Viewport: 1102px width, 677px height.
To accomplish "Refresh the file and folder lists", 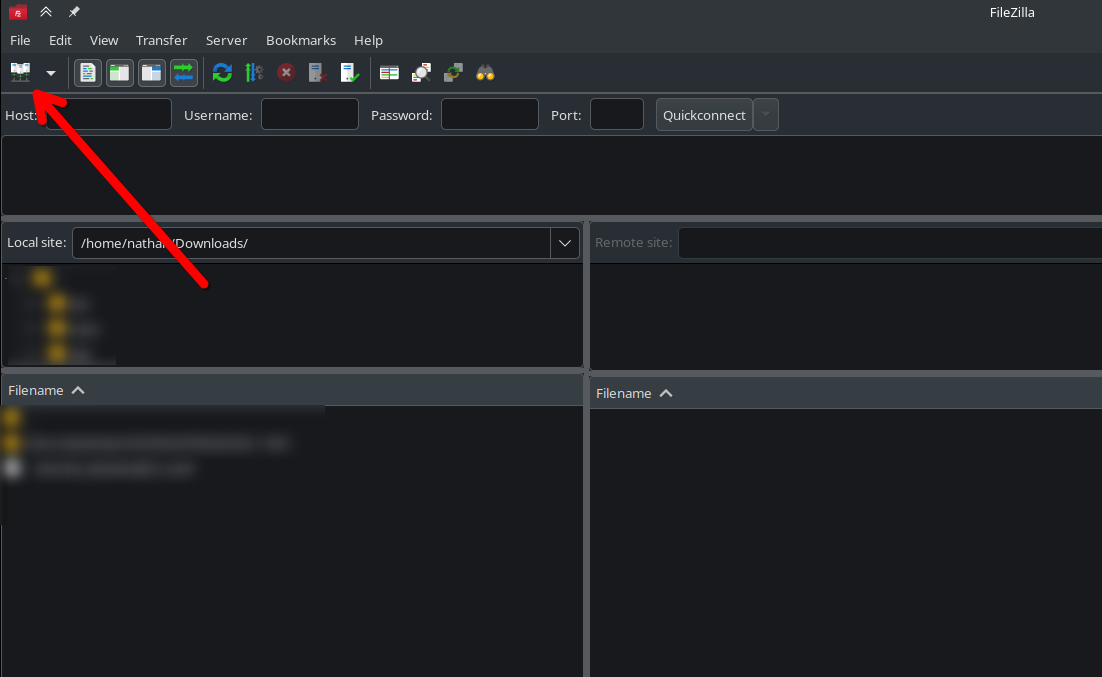I will coord(222,72).
